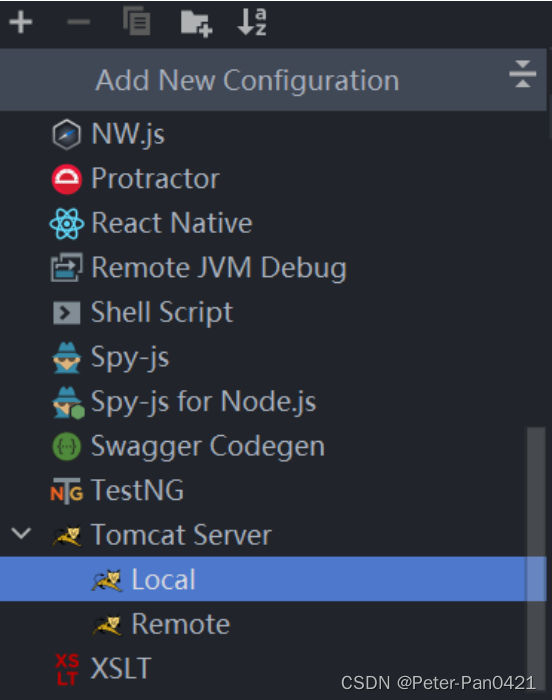This screenshot has height=700, width=552.
Task: Sort configurations alphabetically
Action: pyautogui.click(x=252, y=22)
